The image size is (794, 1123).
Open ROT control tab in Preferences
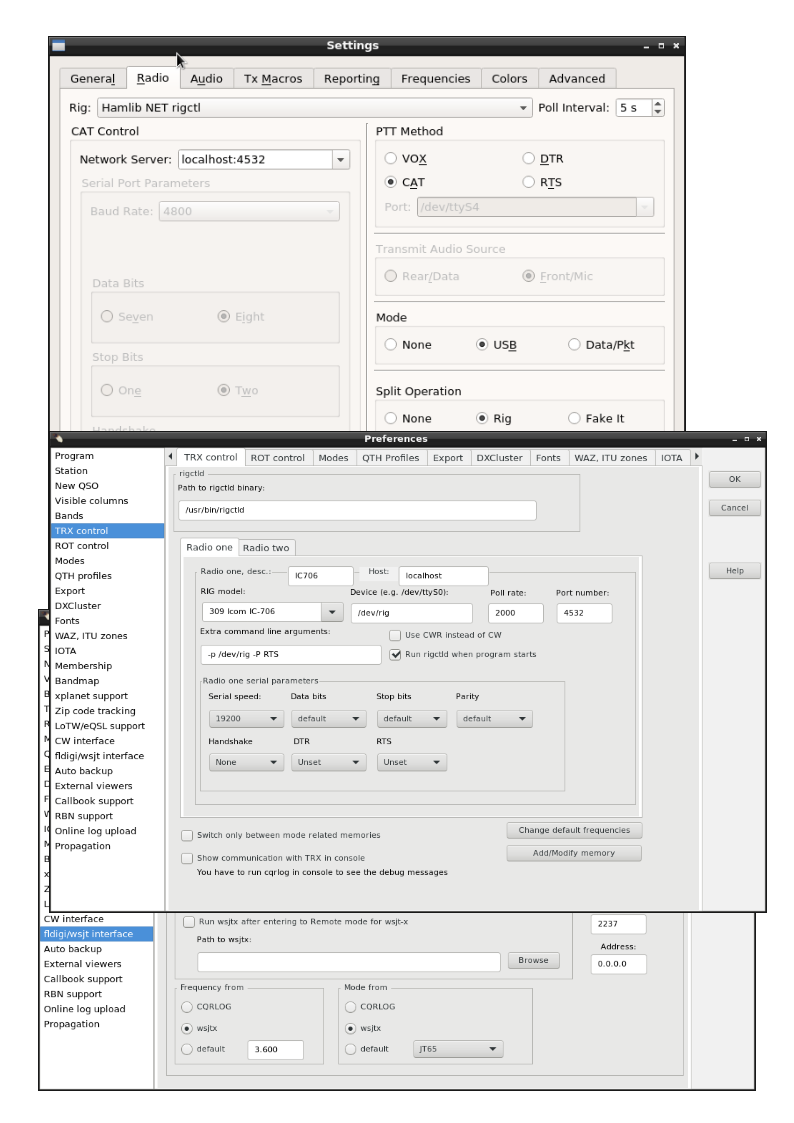point(277,458)
